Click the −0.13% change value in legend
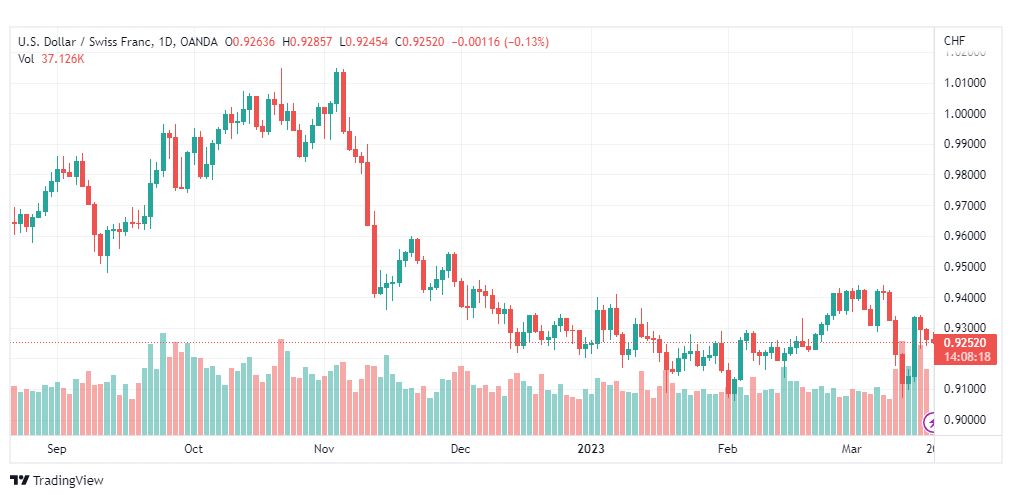Image resolution: width=1012 pixels, height=498 pixels. [528, 42]
